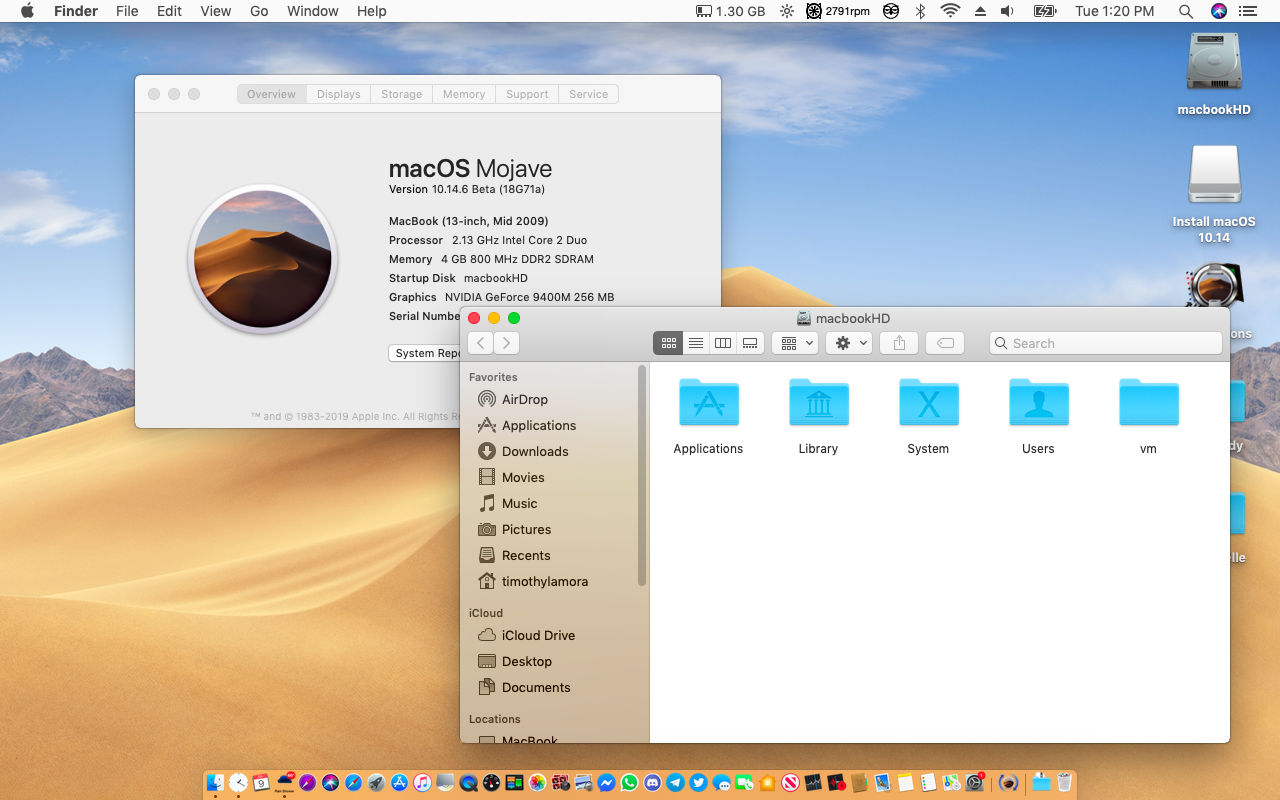
Task: Open WhatsApp from the Dock
Action: [x=629, y=782]
